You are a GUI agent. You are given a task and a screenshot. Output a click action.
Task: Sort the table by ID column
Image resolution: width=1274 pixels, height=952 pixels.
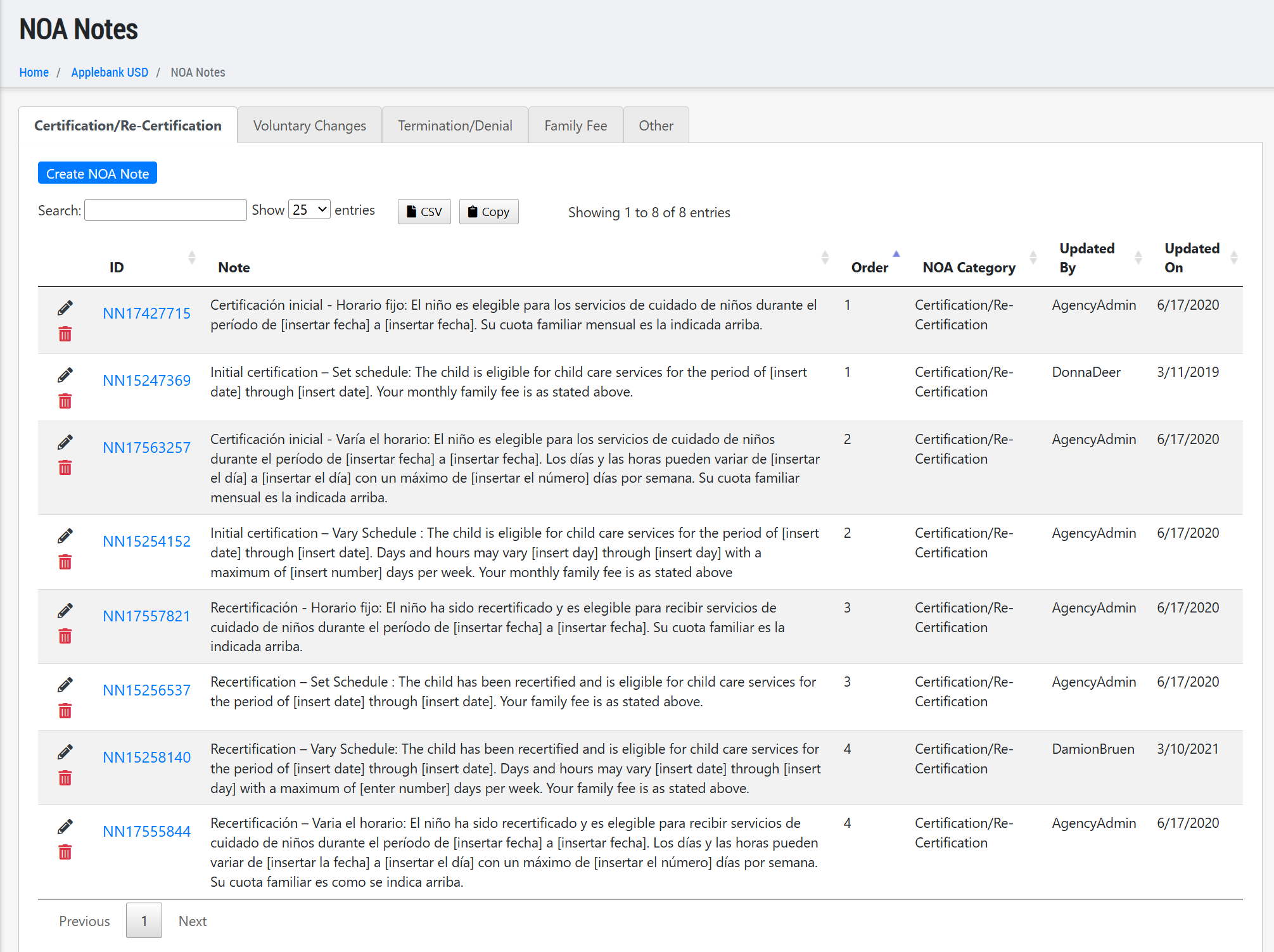(117, 267)
